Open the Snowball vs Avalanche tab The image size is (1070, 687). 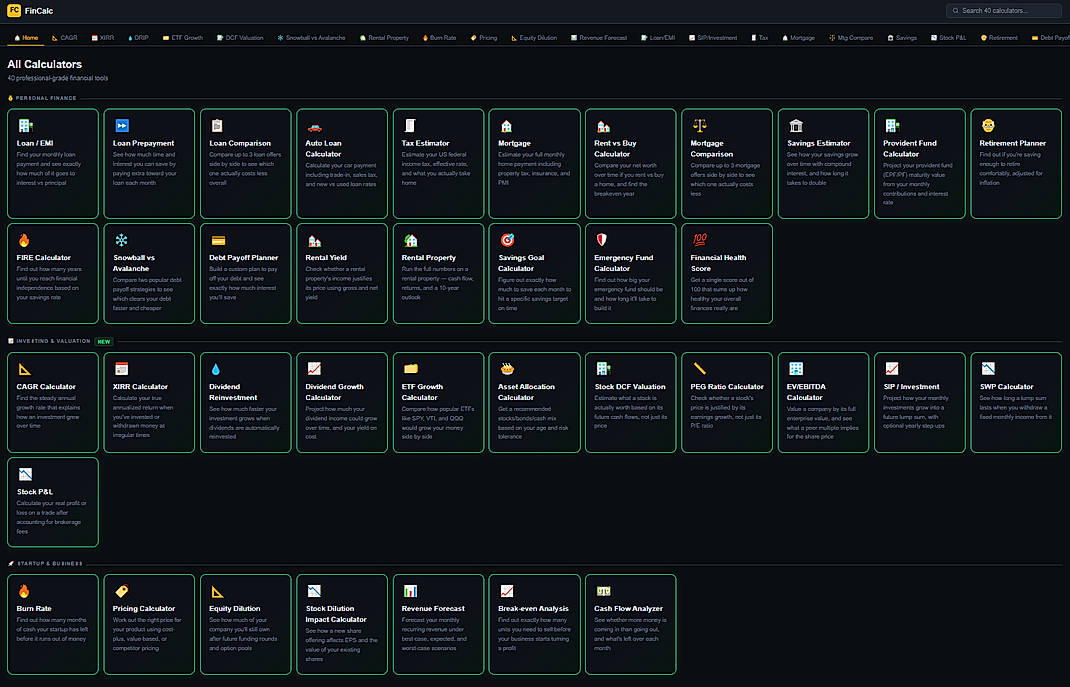coord(311,38)
